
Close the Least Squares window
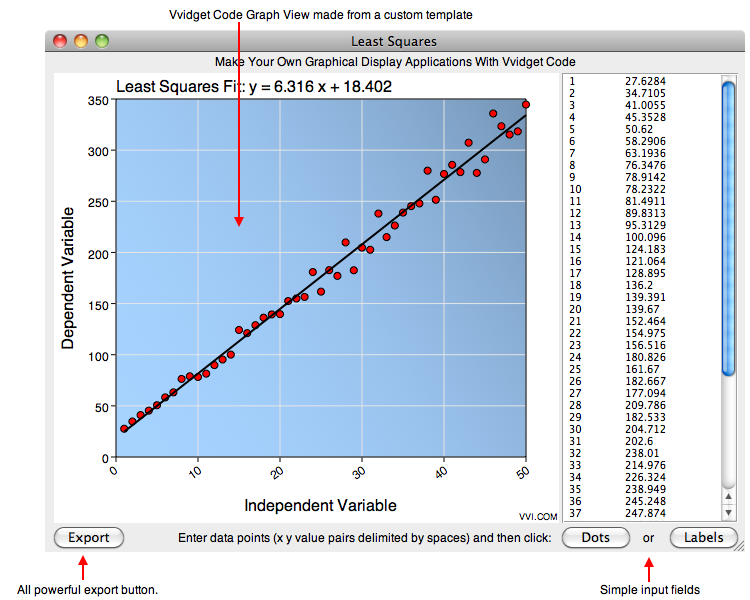60,42
